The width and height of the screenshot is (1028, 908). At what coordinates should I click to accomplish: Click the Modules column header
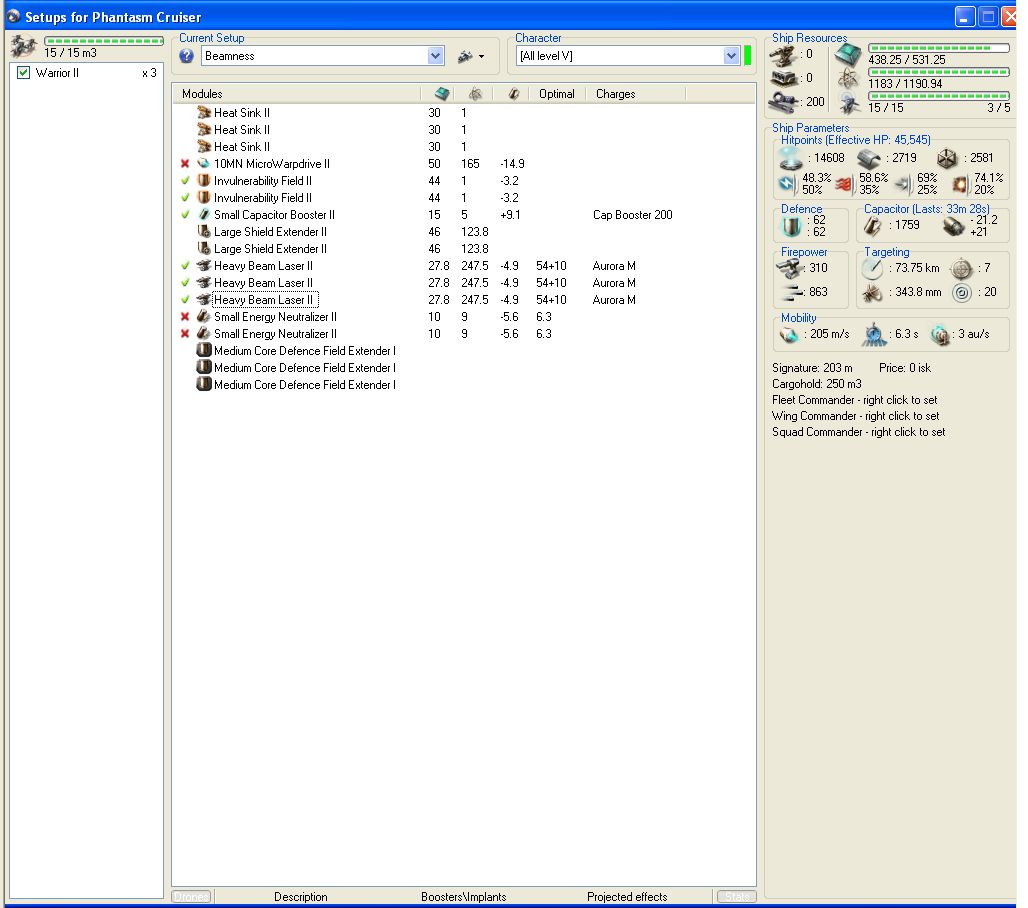coord(296,94)
